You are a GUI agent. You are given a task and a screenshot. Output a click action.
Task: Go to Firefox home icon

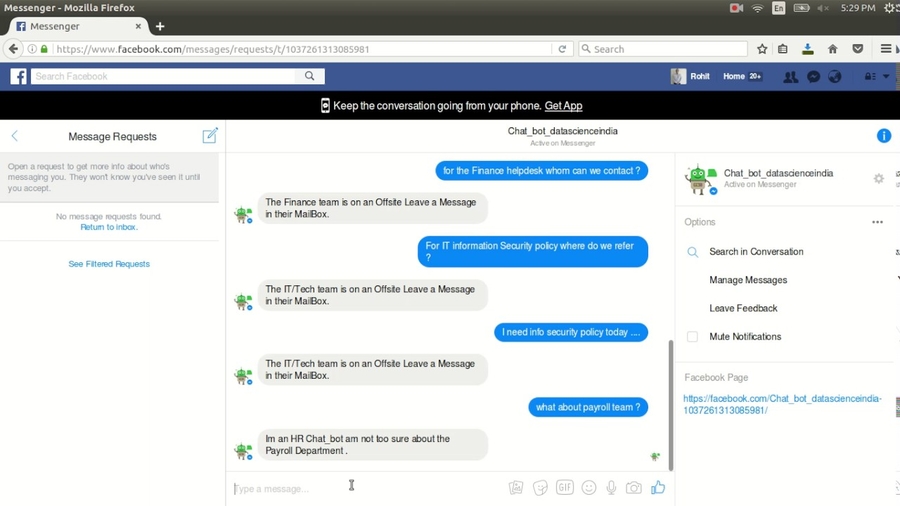click(x=832, y=49)
